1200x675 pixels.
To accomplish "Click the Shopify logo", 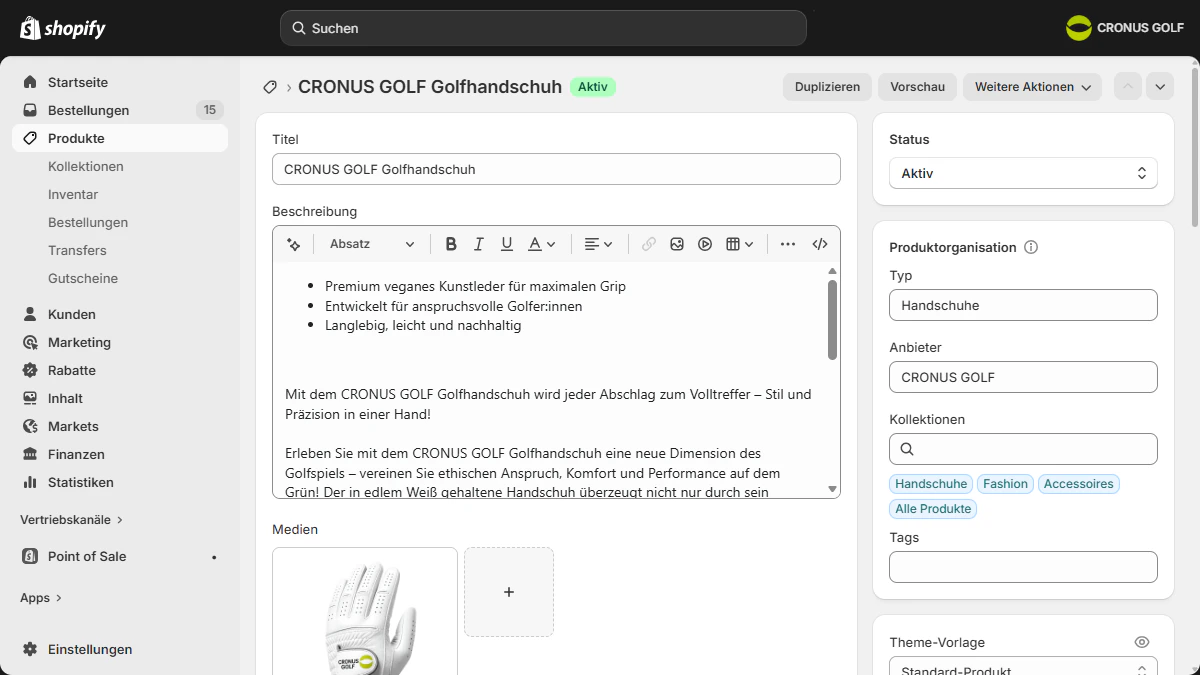I will pos(62,28).
